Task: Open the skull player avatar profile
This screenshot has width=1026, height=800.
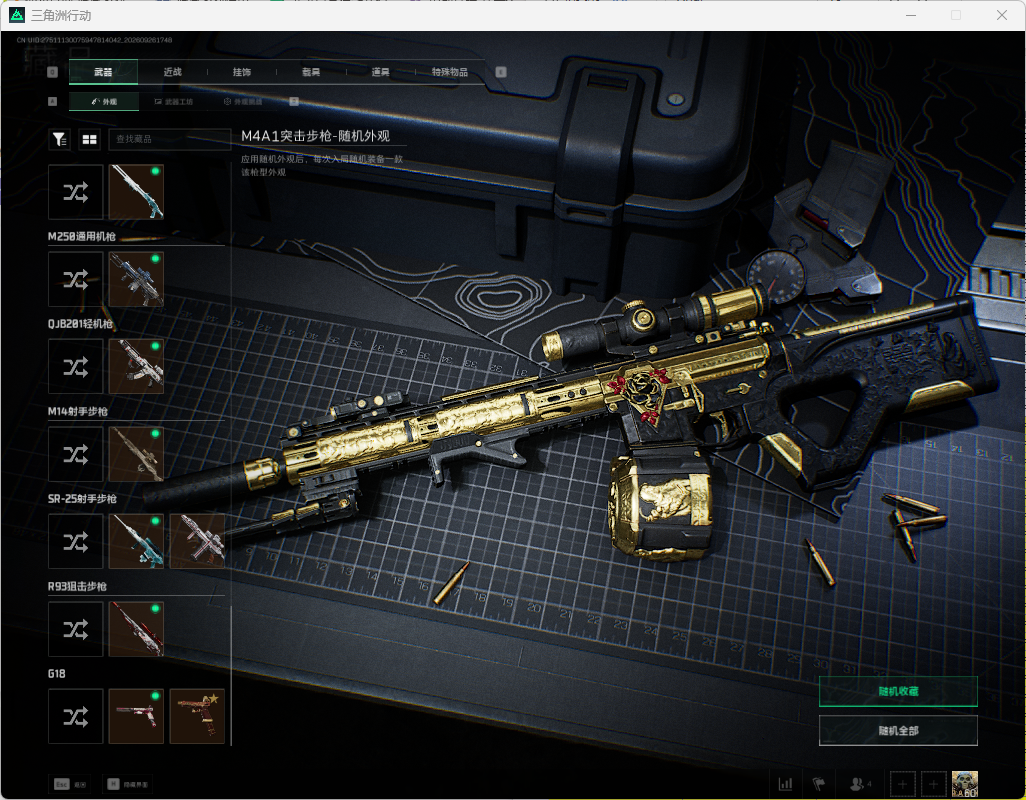Action: click(964, 784)
